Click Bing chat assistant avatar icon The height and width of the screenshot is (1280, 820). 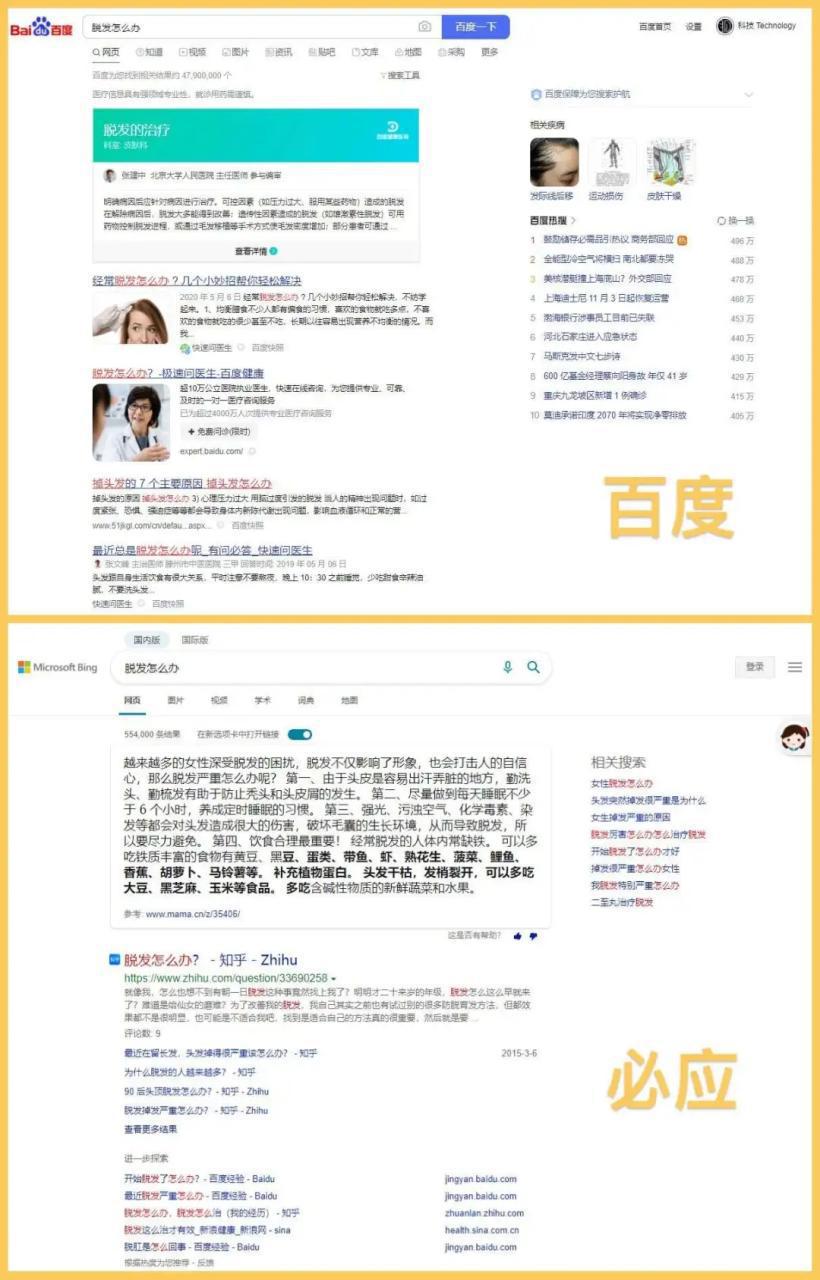(795, 740)
